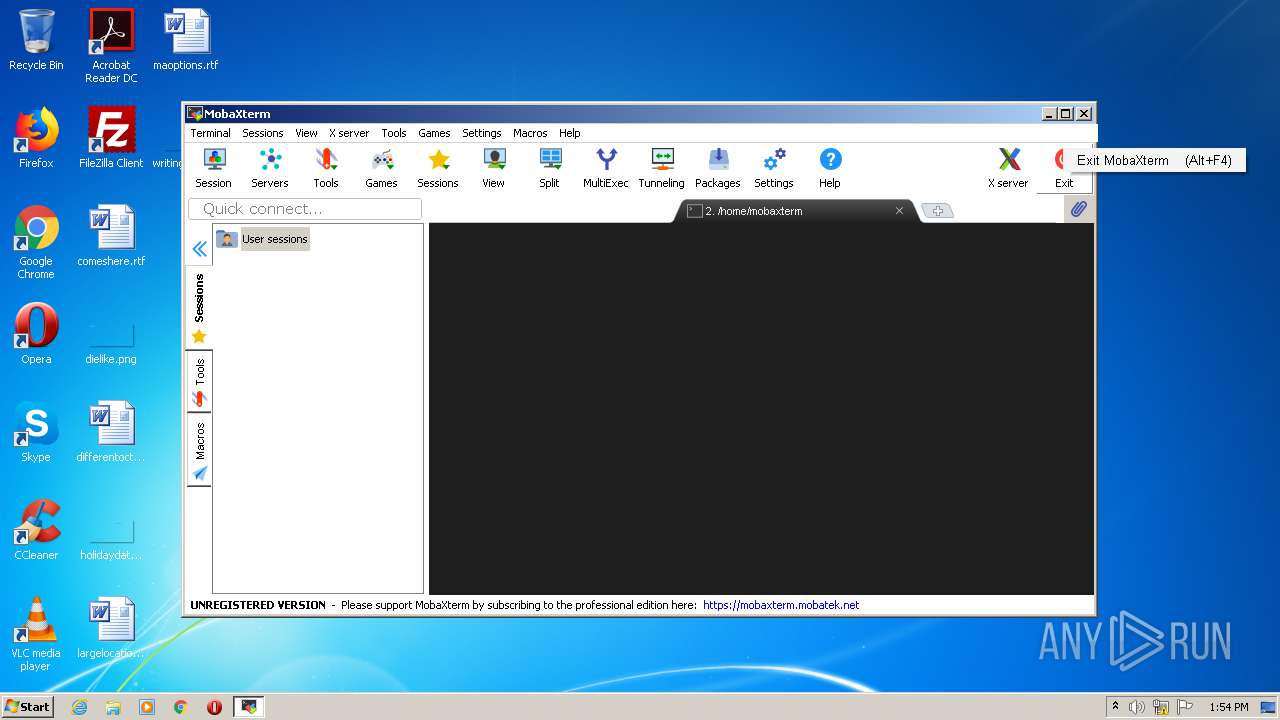Click inside the black terminal area

coord(761,408)
